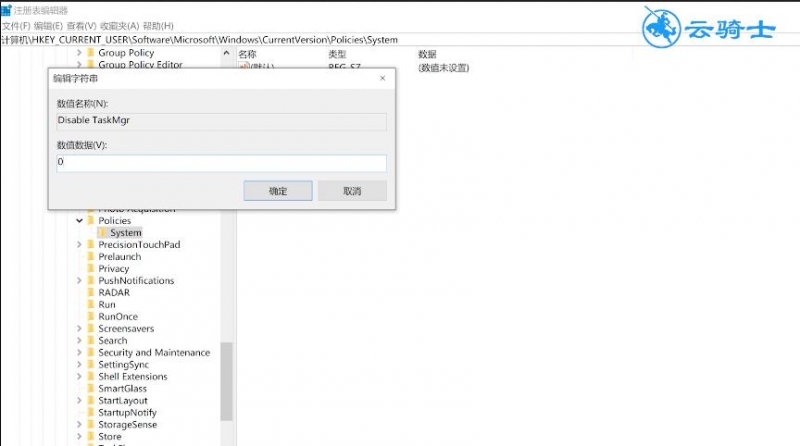This screenshot has height=446, width=800.
Task: Click the tree scrollbar up arrow
Action: (x=227, y=53)
